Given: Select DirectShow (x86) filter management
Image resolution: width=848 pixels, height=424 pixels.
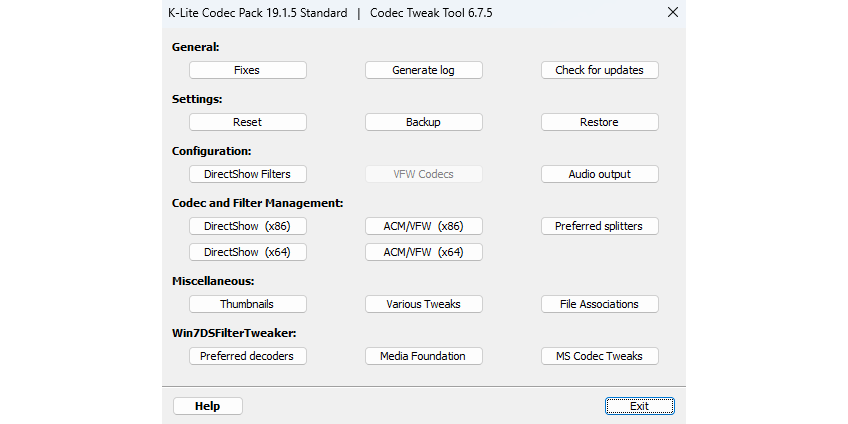Looking at the screenshot, I should point(247,226).
